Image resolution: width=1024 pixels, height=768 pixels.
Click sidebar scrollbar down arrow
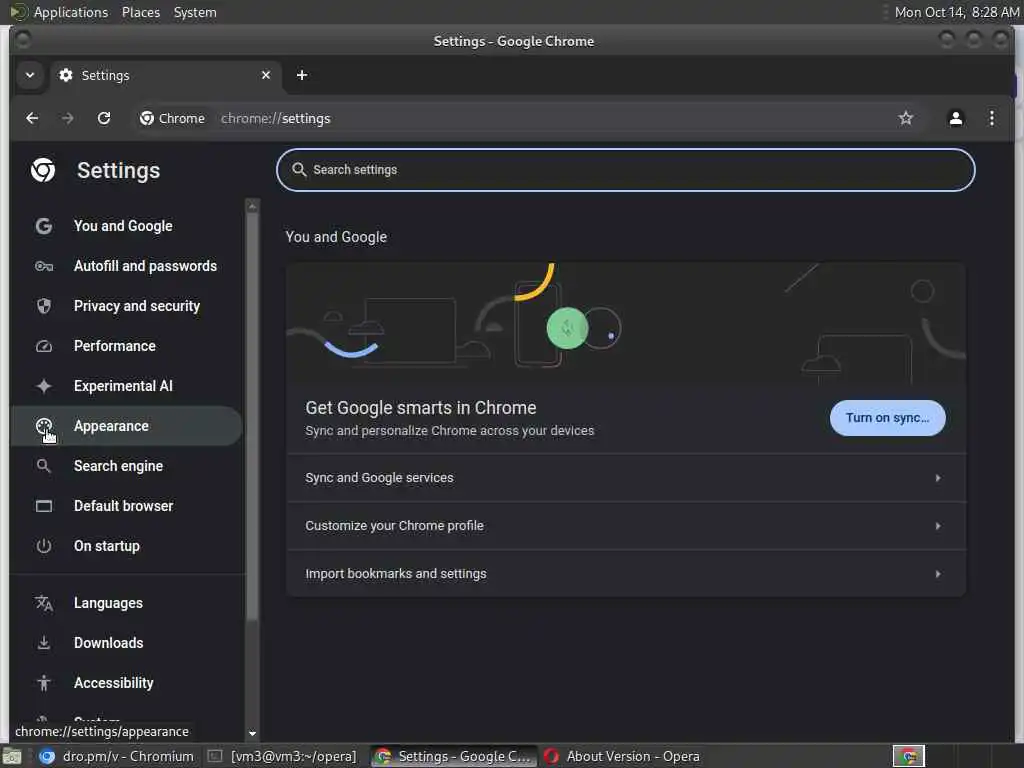(252, 733)
